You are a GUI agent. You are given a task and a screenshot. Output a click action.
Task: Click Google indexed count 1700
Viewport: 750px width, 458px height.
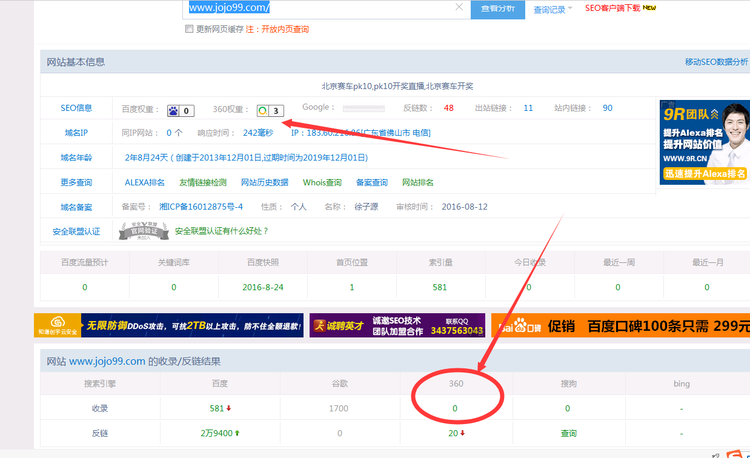click(x=339, y=408)
